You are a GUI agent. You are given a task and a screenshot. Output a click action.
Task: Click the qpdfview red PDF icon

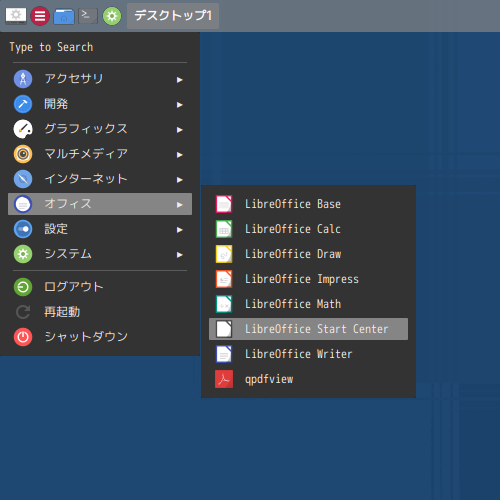point(224,379)
